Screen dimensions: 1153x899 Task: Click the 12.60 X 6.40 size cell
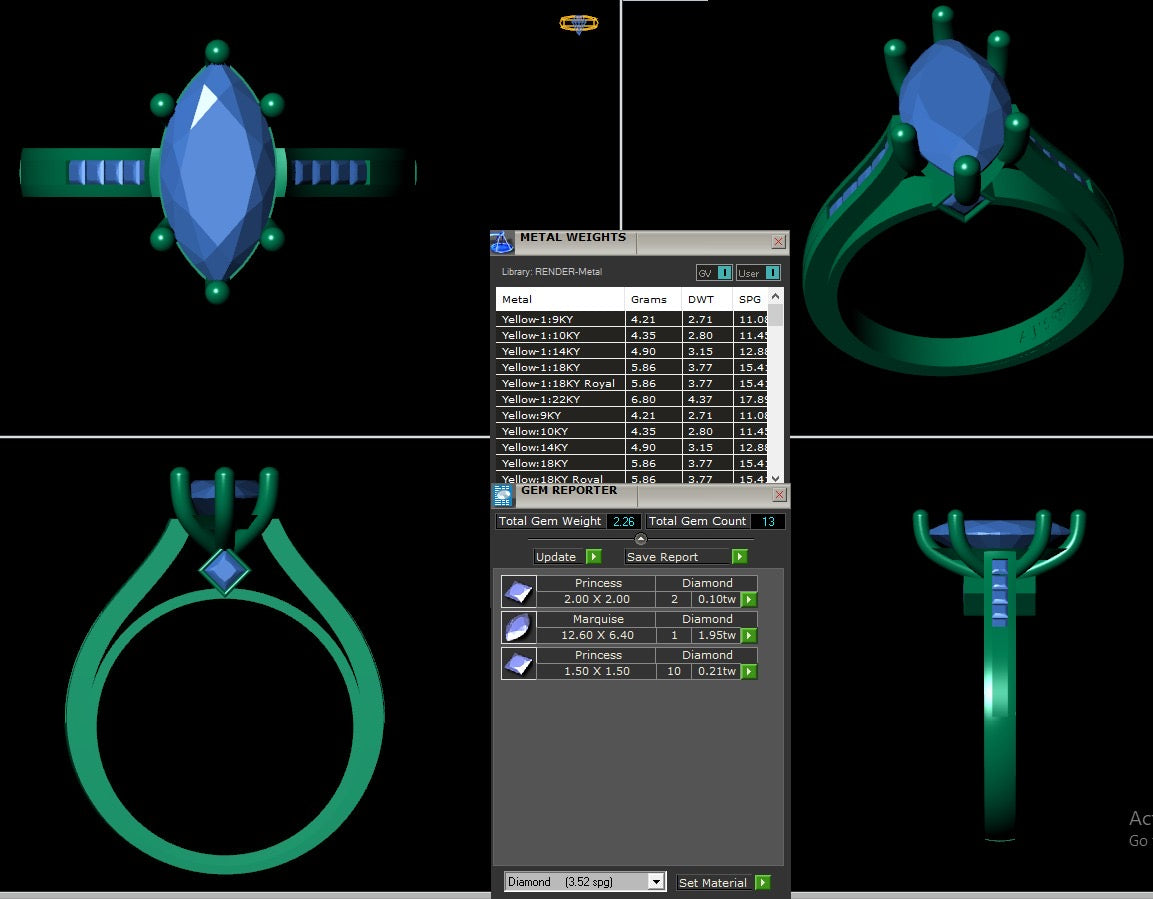pos(597,635)
